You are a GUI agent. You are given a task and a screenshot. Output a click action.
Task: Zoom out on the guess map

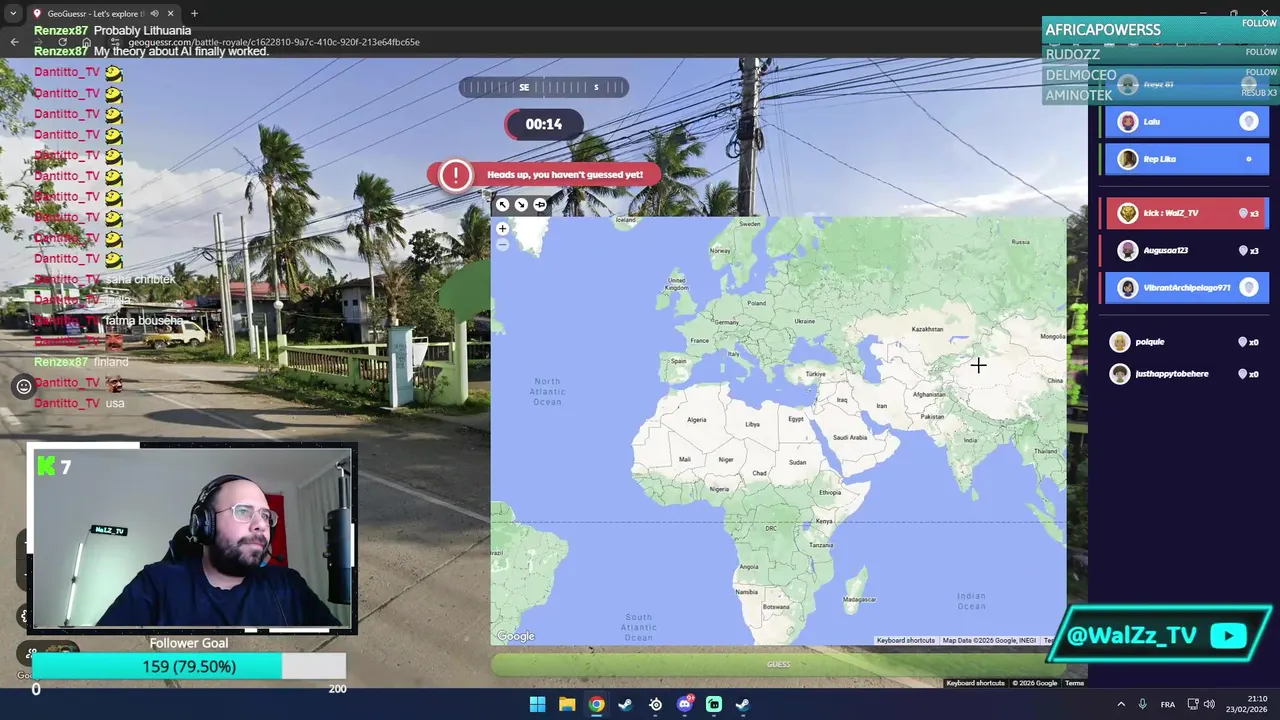tap(503, 244)
